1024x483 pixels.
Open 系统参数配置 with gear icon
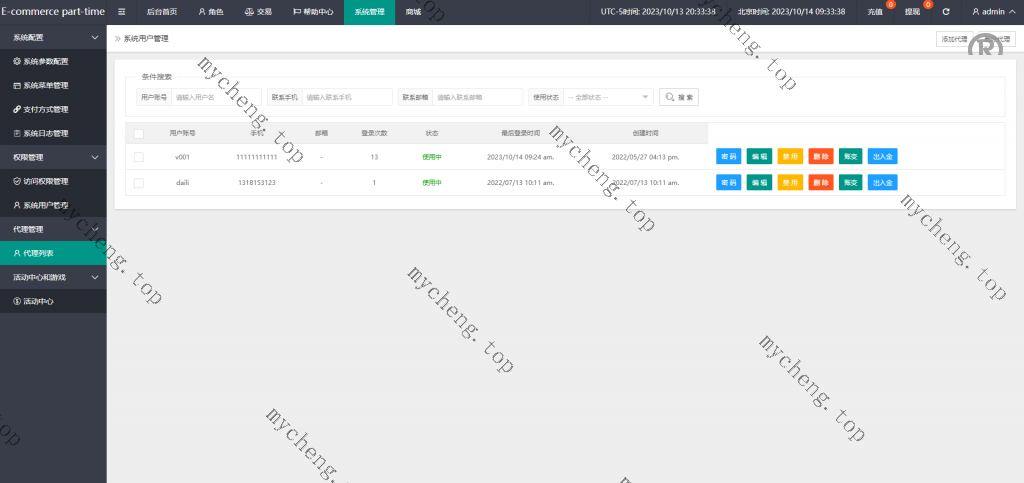tap(45, 61)
